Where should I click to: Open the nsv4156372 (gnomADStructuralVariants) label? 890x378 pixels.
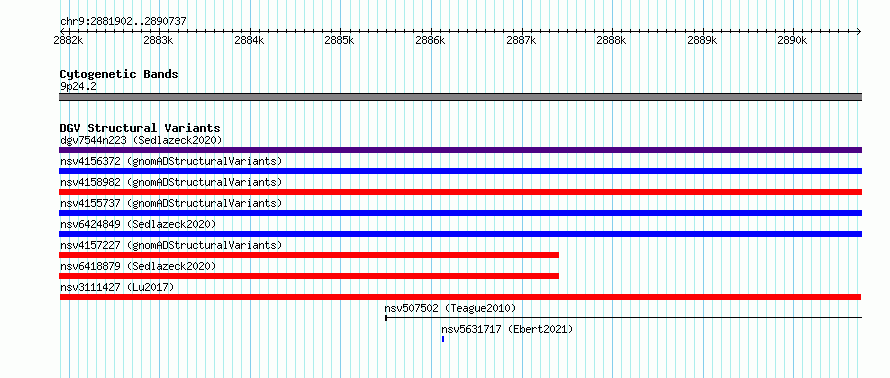[x=171, y=161]
